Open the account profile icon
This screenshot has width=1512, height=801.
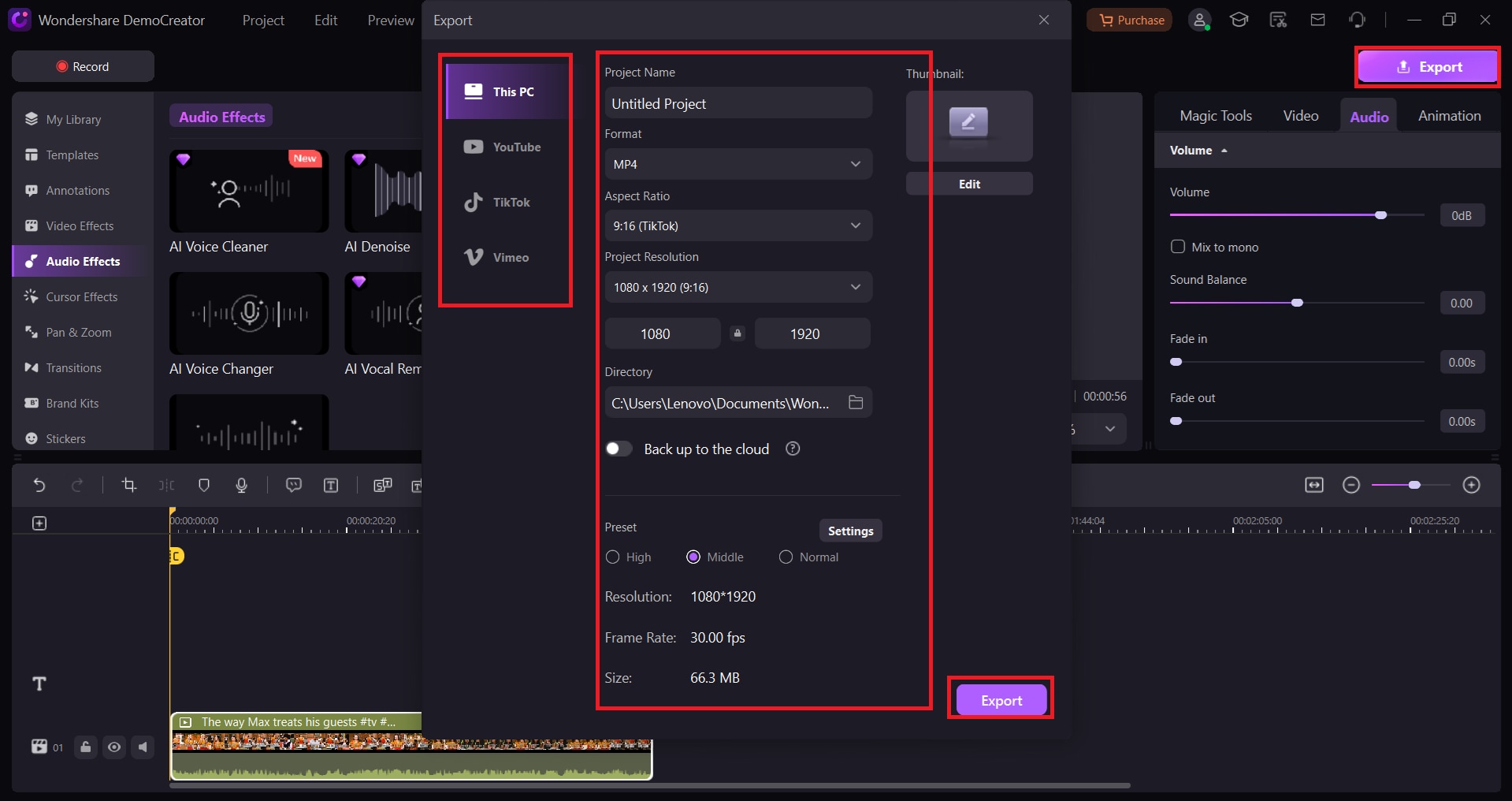1199,20
